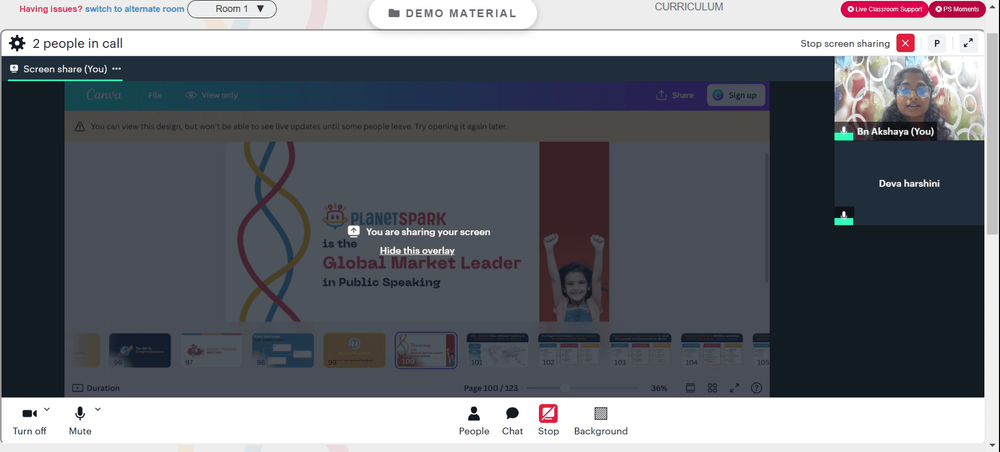Click Canva View only indicator
The height and width of the screenshot is (452, 1000).
[212, 95]
